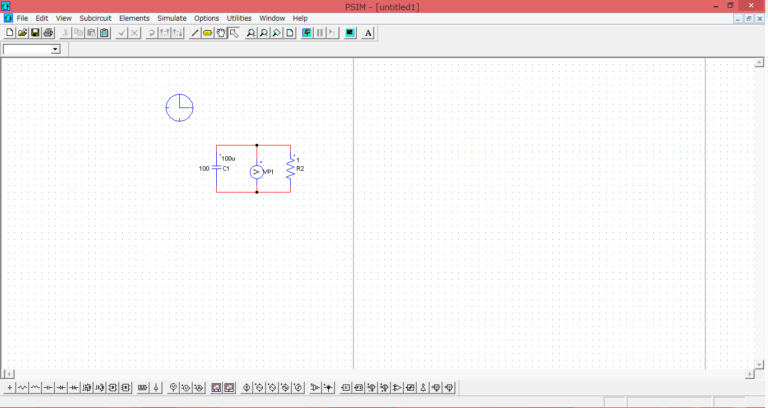Open the Edit menu
This screenshot has height=408, width=768.
(42, 18)
